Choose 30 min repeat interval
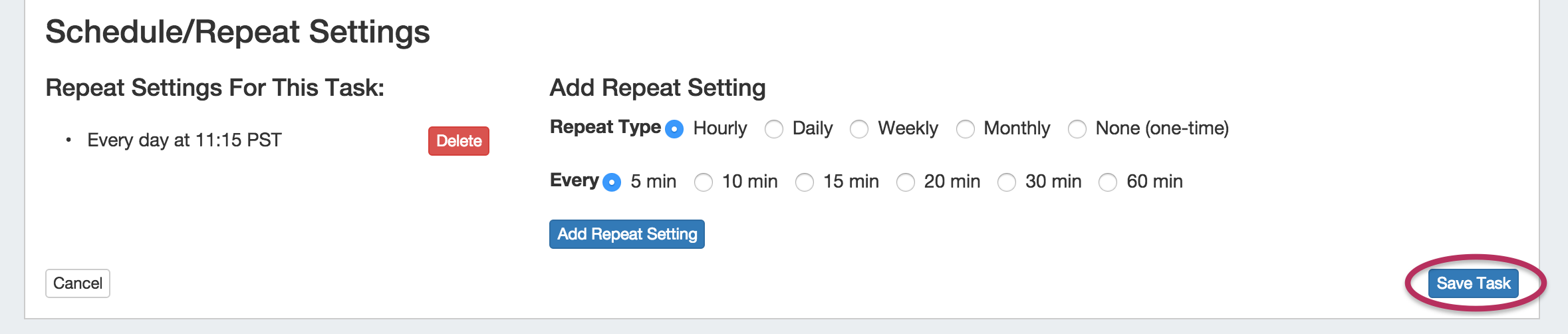Viewport: 1568px width, 334px height. coord(1007,182)
